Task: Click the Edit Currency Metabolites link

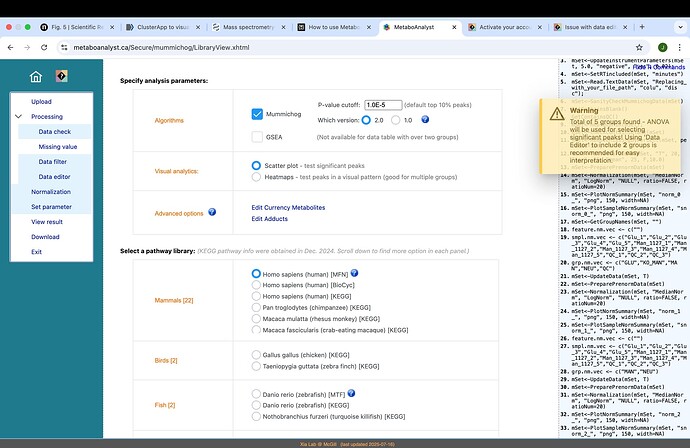Action: [x=288, y=207]
